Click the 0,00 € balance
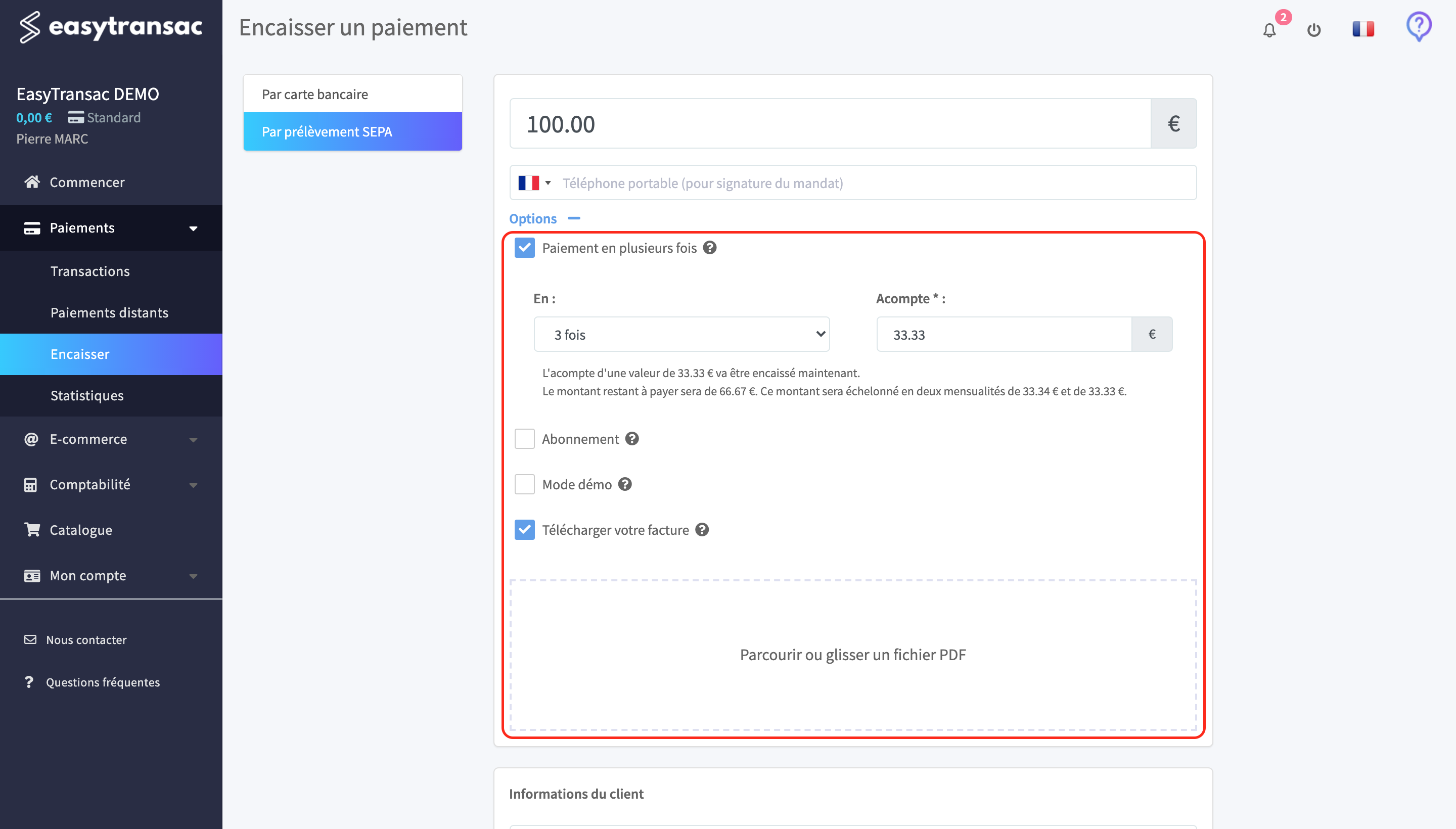 pyautogui.click(x=33, y=117)
